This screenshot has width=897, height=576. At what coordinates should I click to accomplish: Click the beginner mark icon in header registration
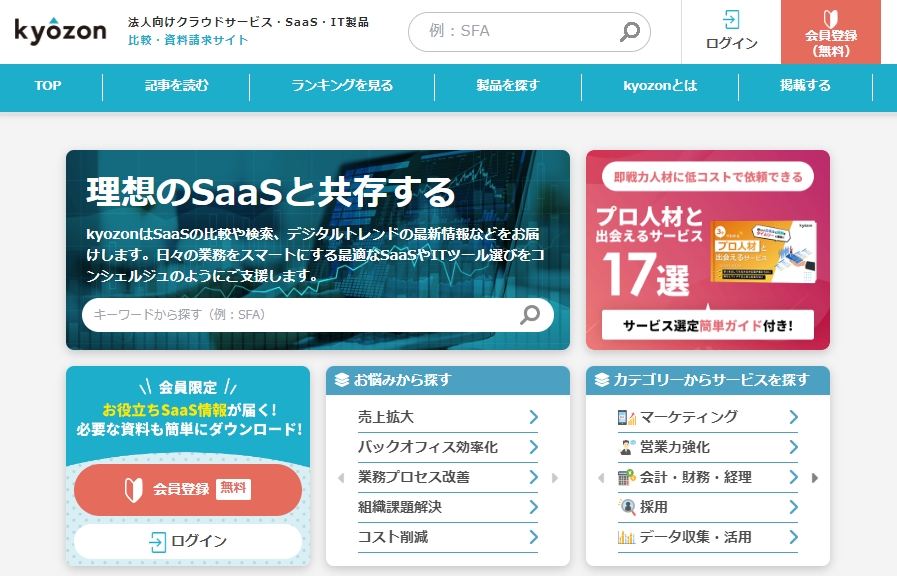[x=831, y=18]
